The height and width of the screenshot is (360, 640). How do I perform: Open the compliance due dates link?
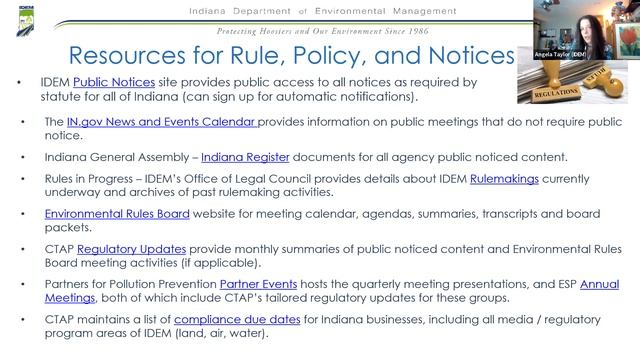point(237,320)
